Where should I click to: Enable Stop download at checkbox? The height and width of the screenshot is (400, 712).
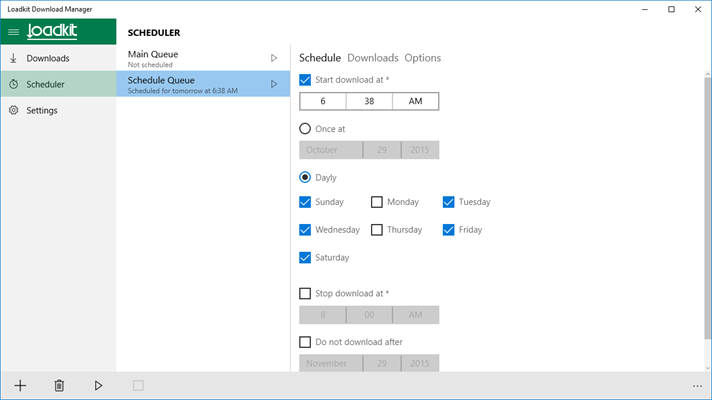click(x=305, y=294)
